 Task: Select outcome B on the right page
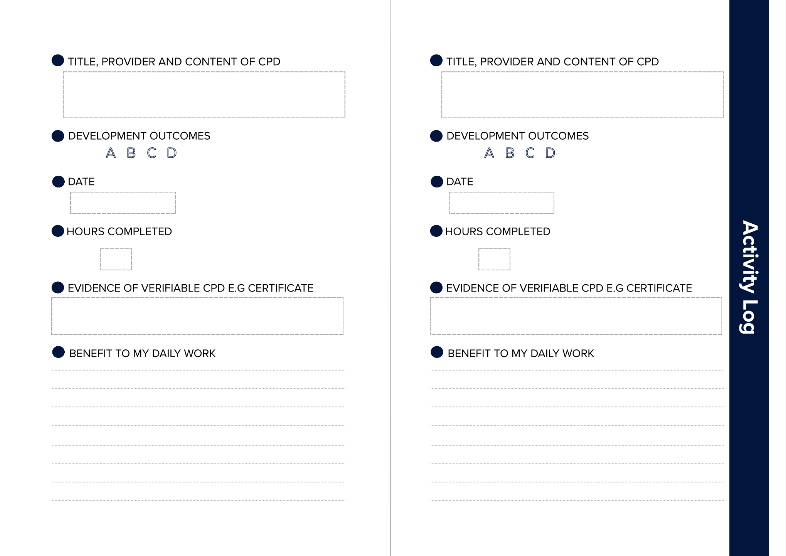pos(510,152)
